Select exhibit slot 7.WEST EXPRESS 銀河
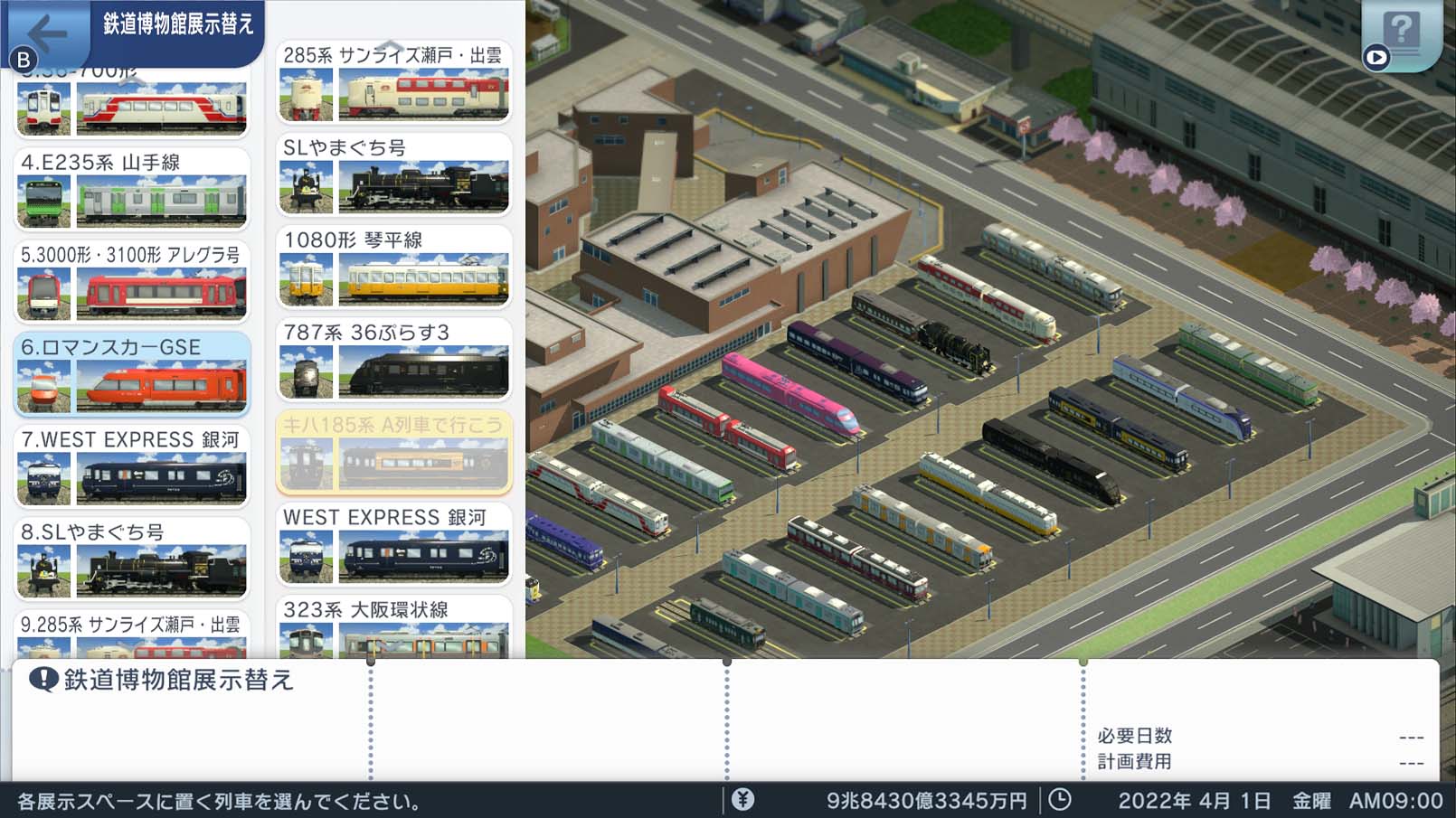This screenshot has height=818, width=1456. [132, 466]
